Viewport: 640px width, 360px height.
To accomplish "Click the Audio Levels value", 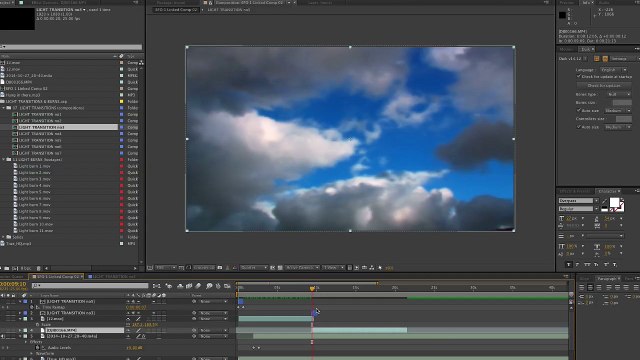I will [134, 348].
